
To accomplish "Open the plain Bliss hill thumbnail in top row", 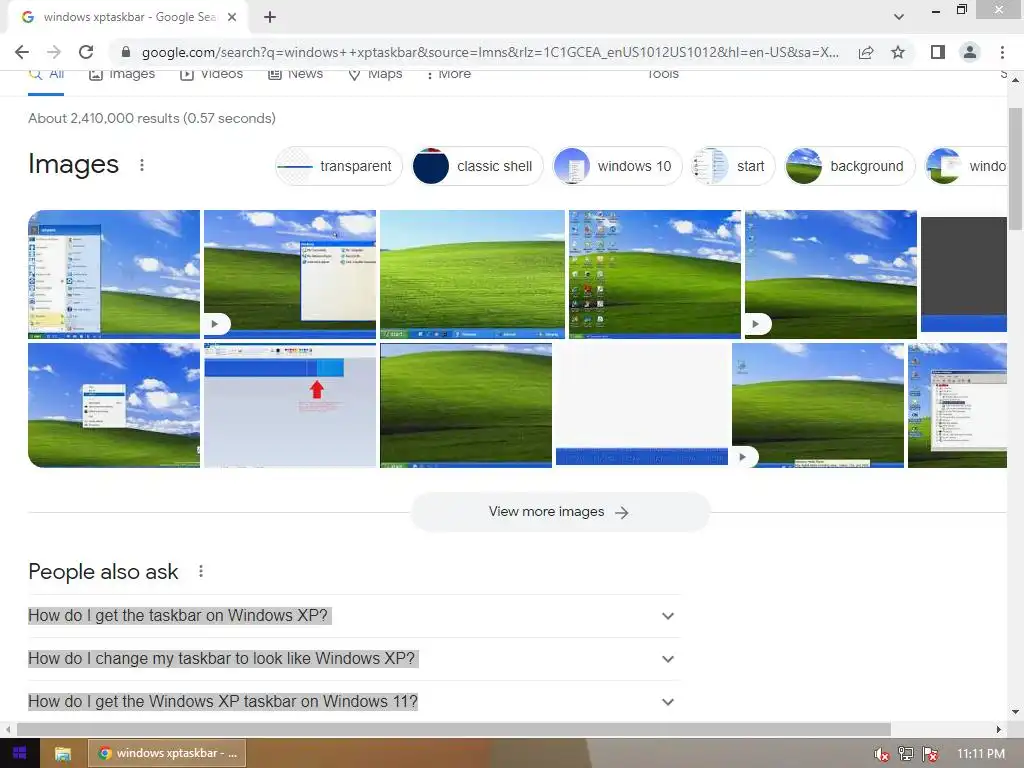I will tap(472, 274).
